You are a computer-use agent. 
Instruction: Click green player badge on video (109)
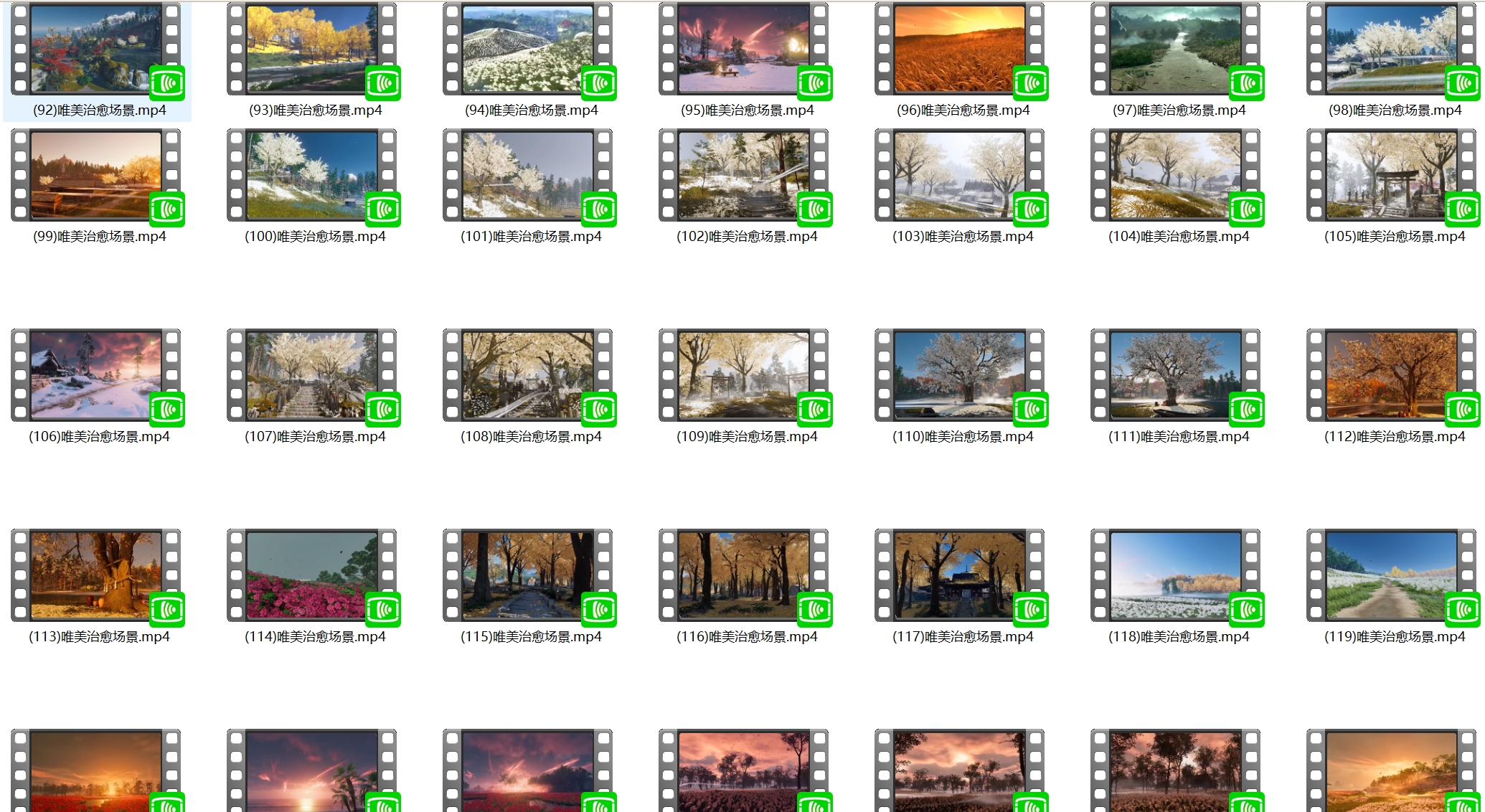(x=815, y=410)
